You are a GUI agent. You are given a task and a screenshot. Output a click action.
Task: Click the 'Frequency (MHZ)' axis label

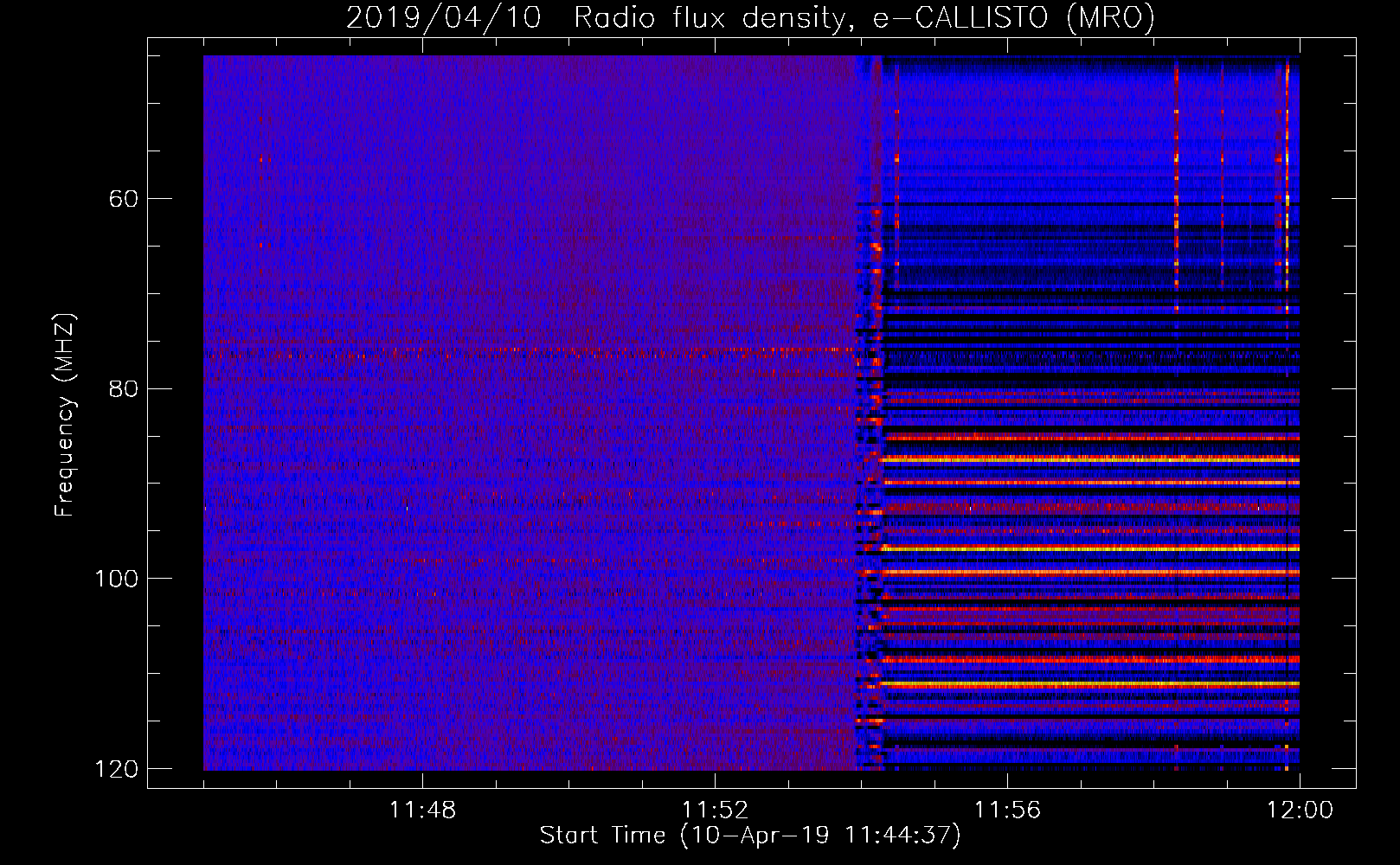(65, 414)
